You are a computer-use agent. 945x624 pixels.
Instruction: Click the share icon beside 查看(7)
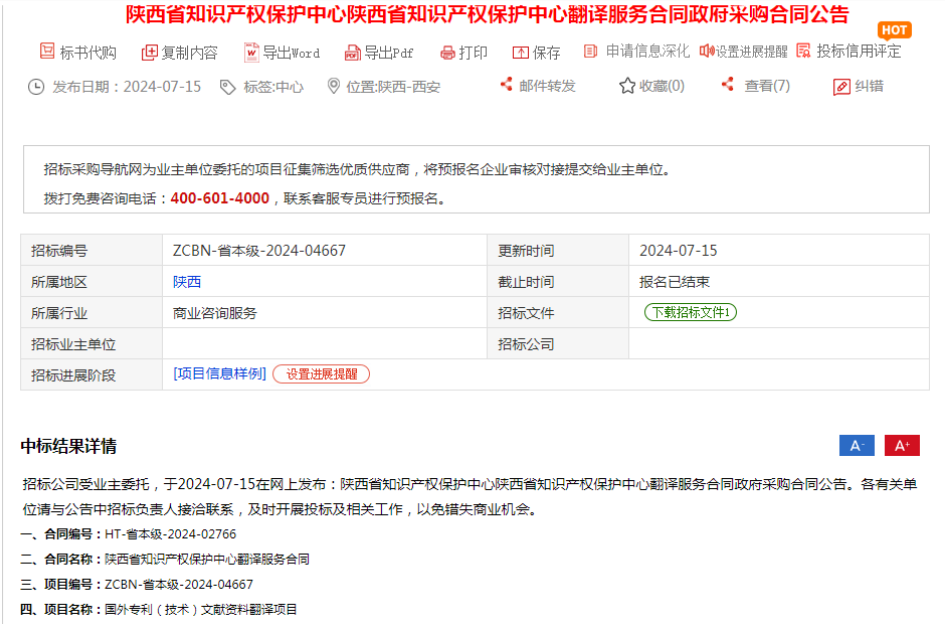tap(727, 85)
